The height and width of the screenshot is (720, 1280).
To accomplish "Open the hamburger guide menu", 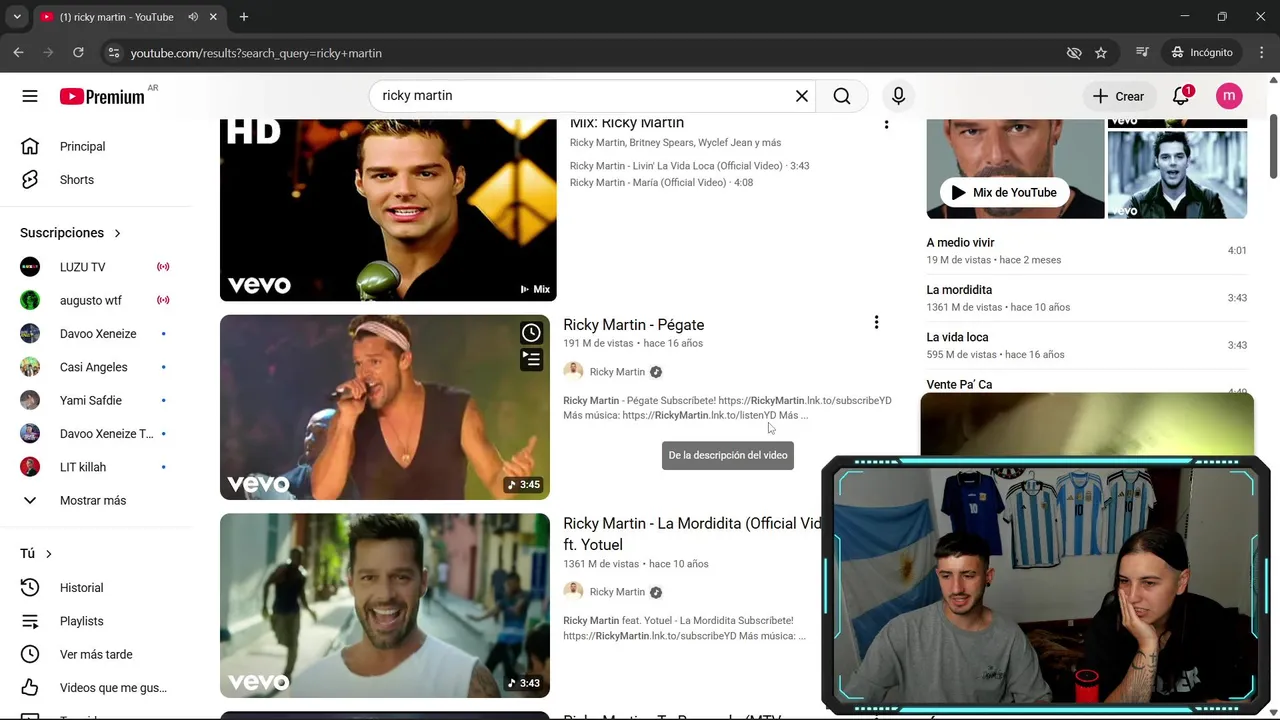I will (30, 96).
